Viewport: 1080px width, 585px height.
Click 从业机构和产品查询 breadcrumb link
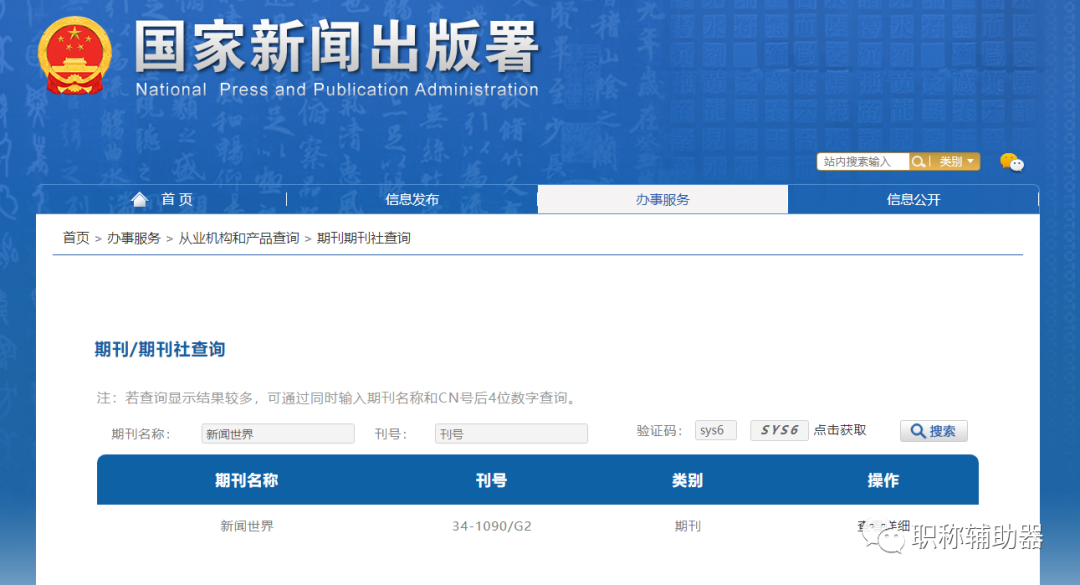(x=240, y=237)
